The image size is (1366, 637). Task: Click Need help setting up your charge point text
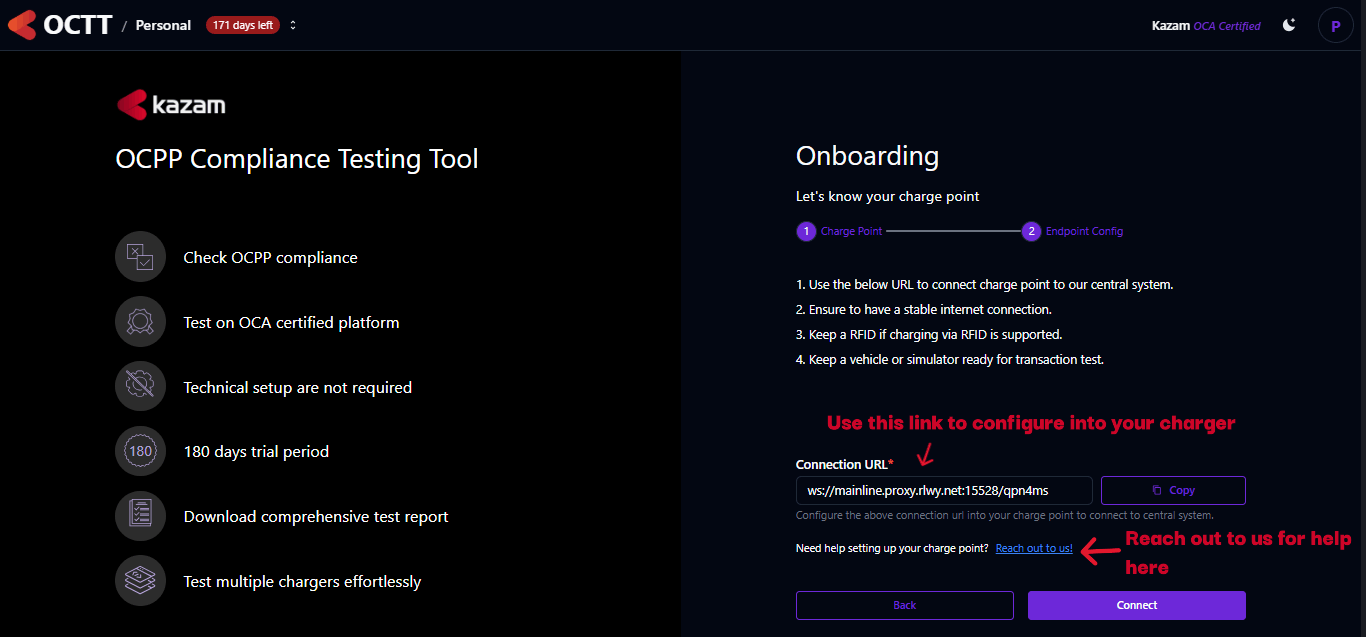tap(892, 548)
